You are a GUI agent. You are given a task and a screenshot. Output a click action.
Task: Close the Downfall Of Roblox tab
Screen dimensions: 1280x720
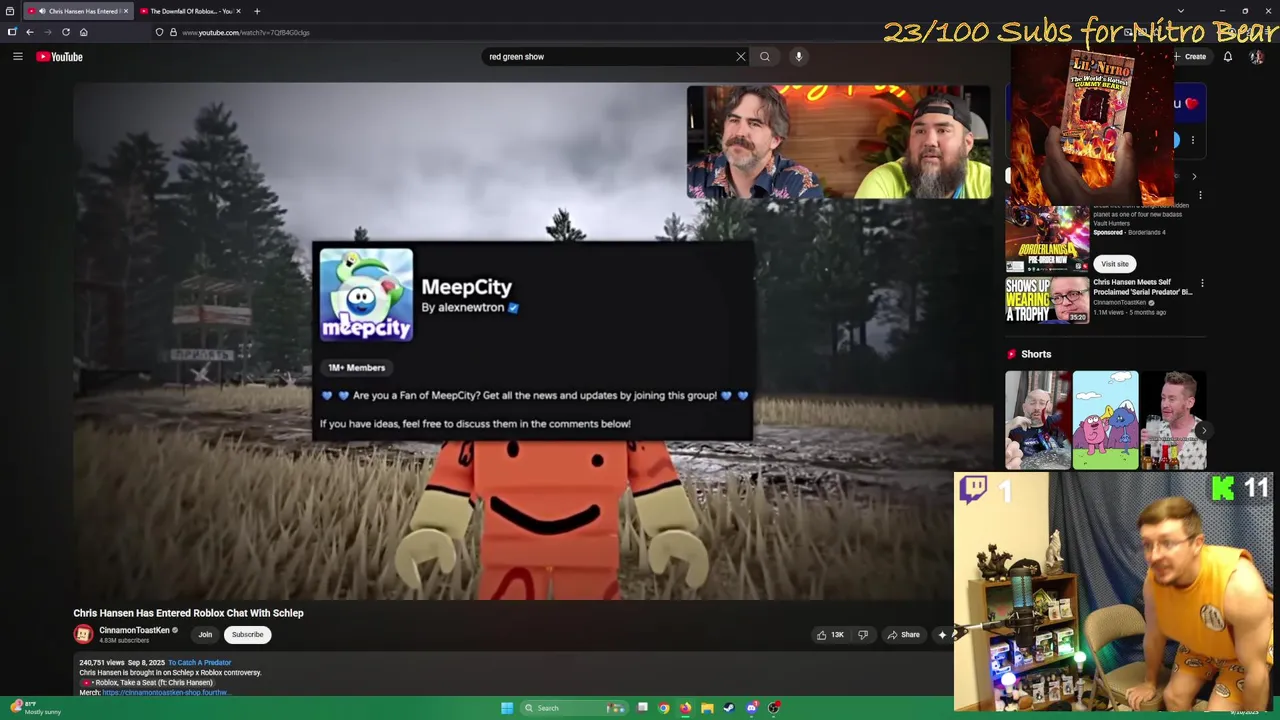[x=240, y=11]
